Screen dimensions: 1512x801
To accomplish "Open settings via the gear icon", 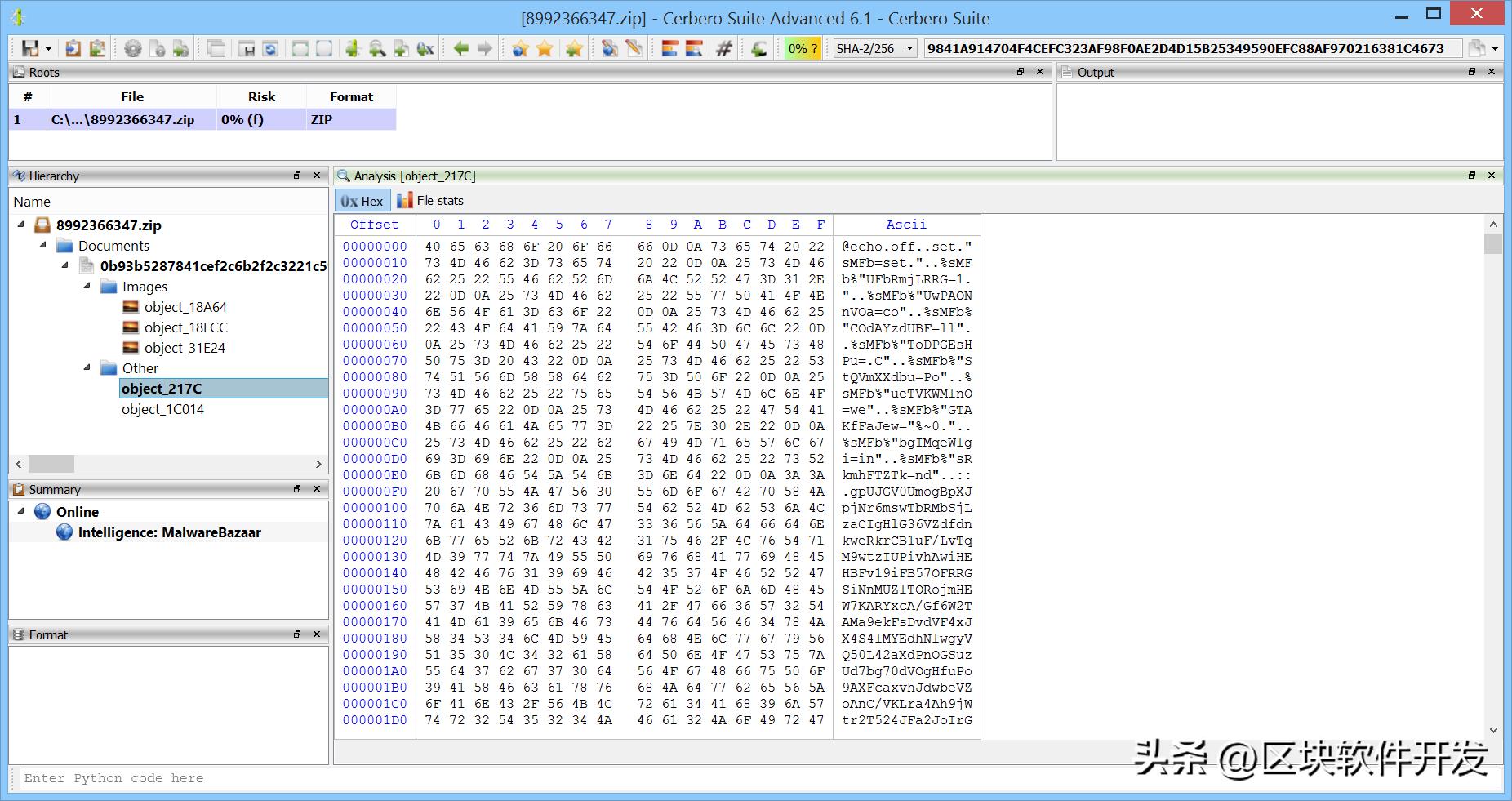I will point(132,49).
